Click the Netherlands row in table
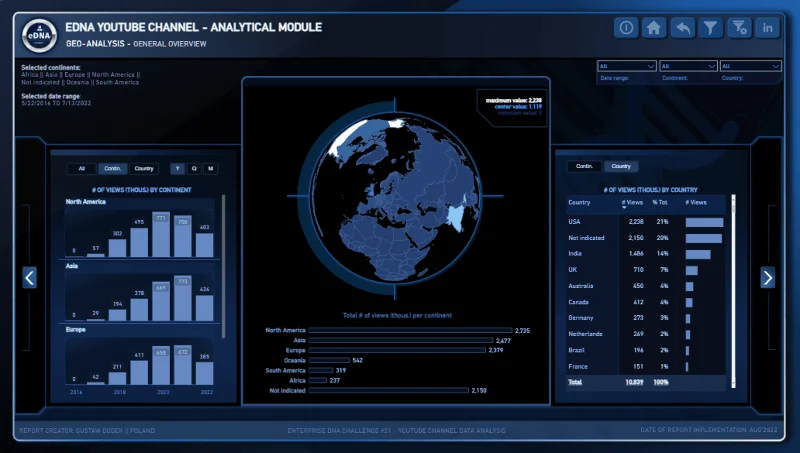The image size is (800, 453). [x=646, y=334]
